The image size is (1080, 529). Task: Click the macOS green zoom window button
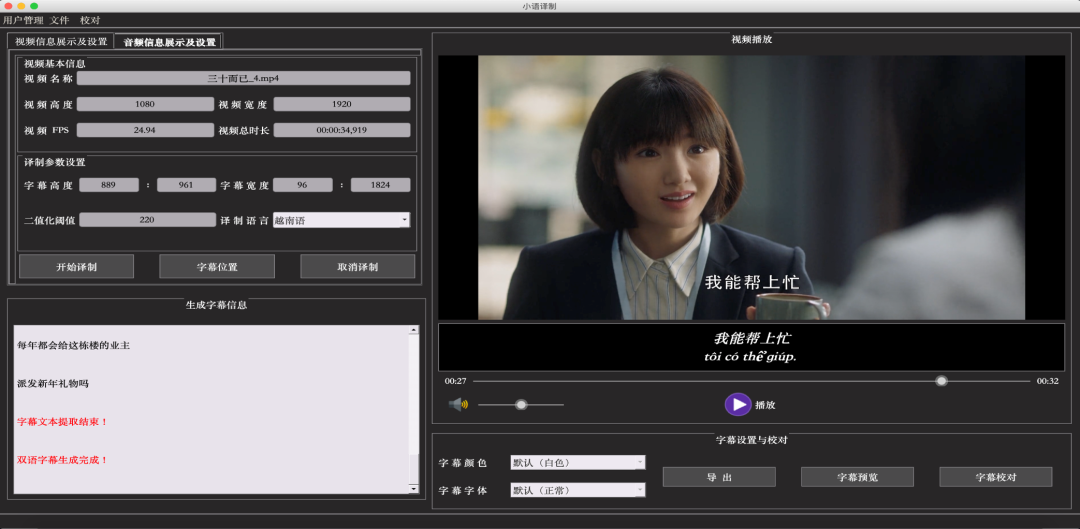[x=34, y=6]
